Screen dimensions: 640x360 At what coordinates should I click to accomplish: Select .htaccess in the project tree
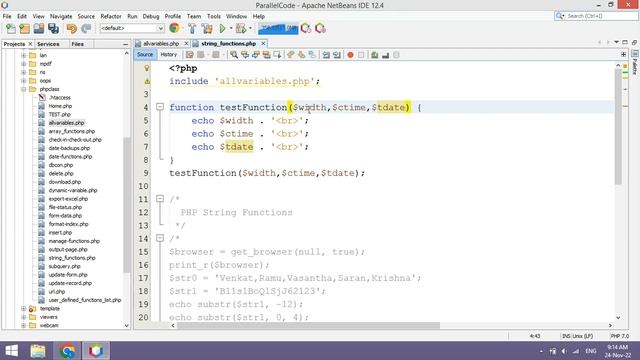coord(60,98)
